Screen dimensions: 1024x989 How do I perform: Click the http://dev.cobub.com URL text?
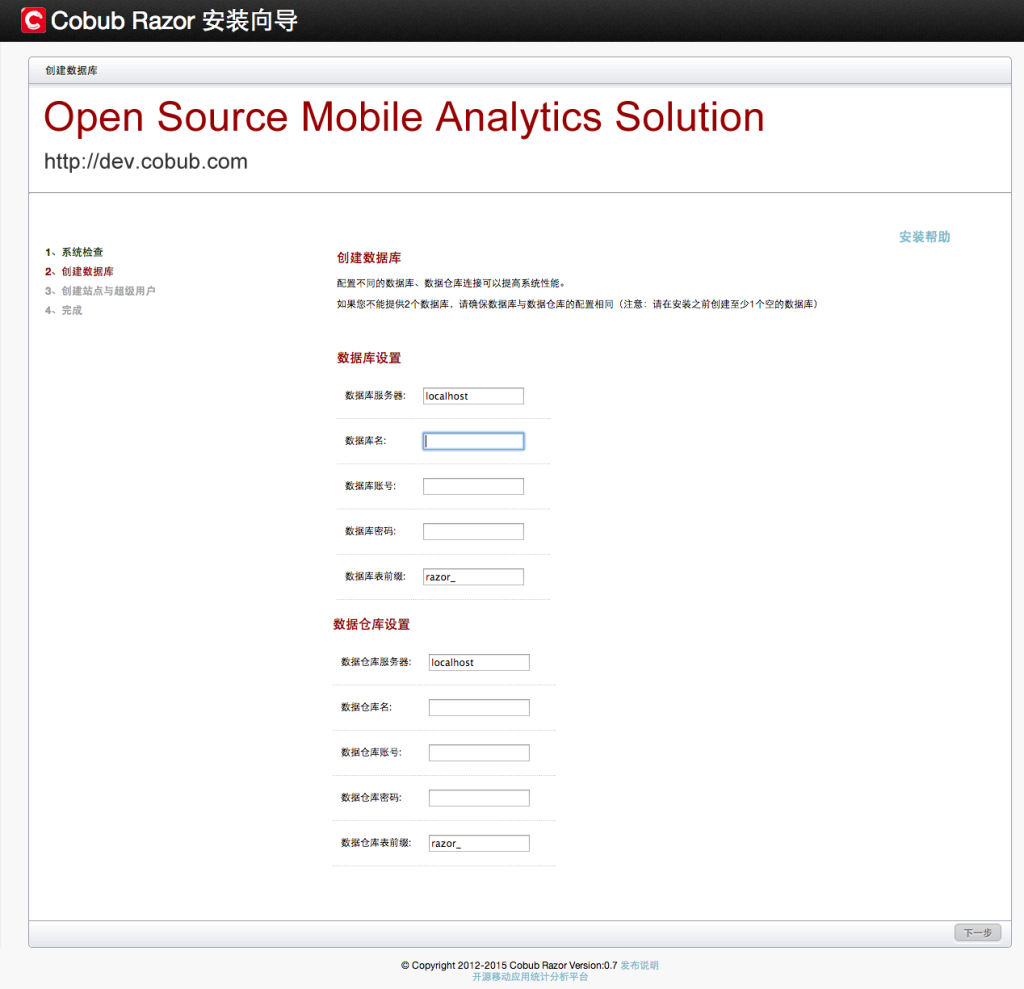click(x=146, y=161)
